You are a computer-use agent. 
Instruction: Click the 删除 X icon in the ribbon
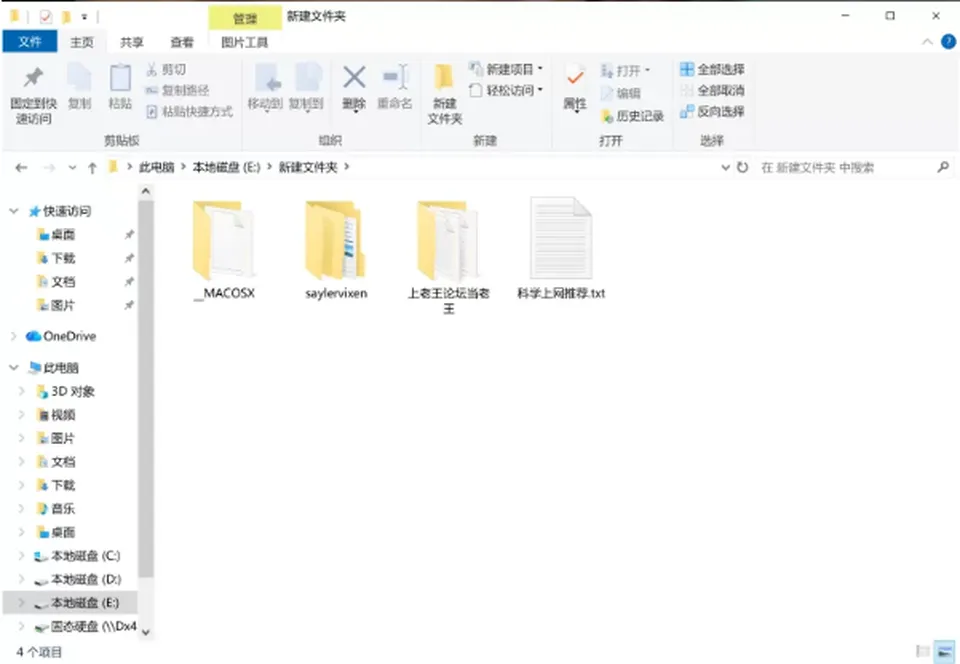pyautogui.click(x=354, y=78)
